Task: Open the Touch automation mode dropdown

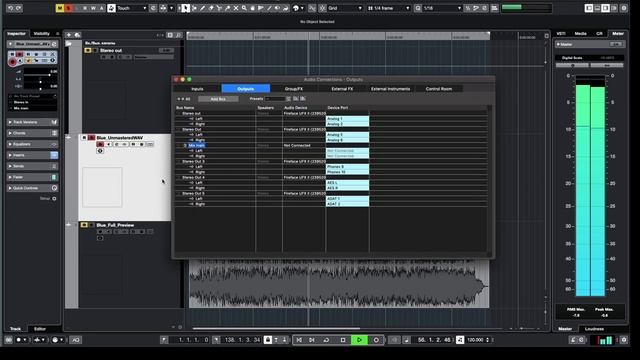Action: click(131, 8)
